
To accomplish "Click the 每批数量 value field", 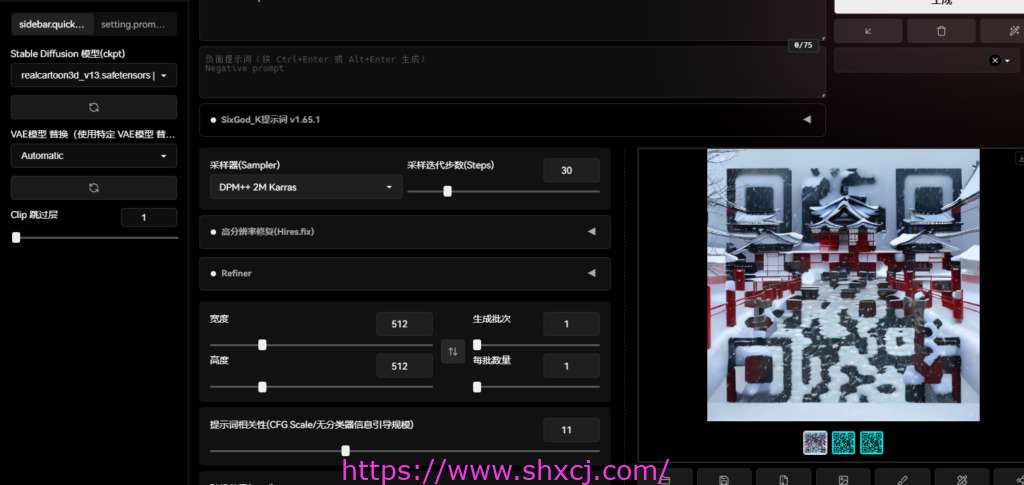I will [571, 366].
